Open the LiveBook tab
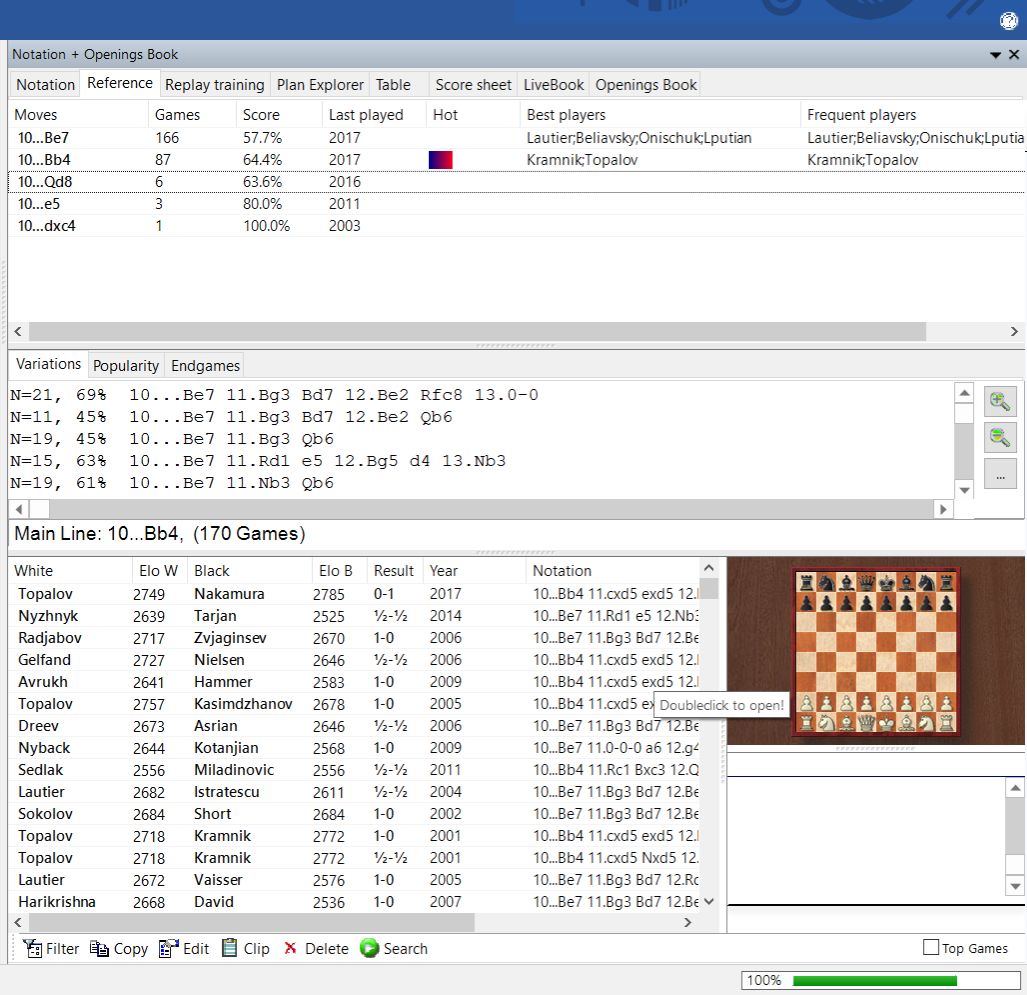This screenshot has width=1027, height=995. pos(553,85)
